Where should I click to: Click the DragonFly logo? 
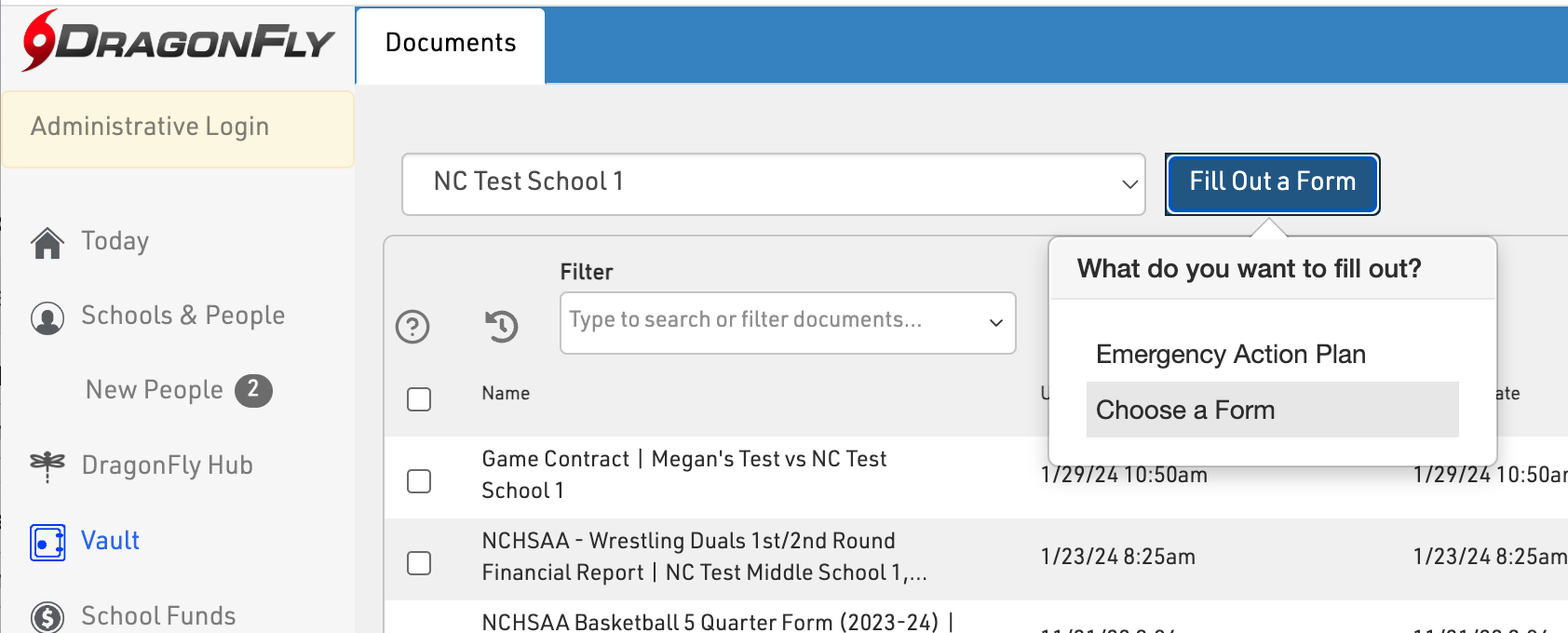click(177, 41)
